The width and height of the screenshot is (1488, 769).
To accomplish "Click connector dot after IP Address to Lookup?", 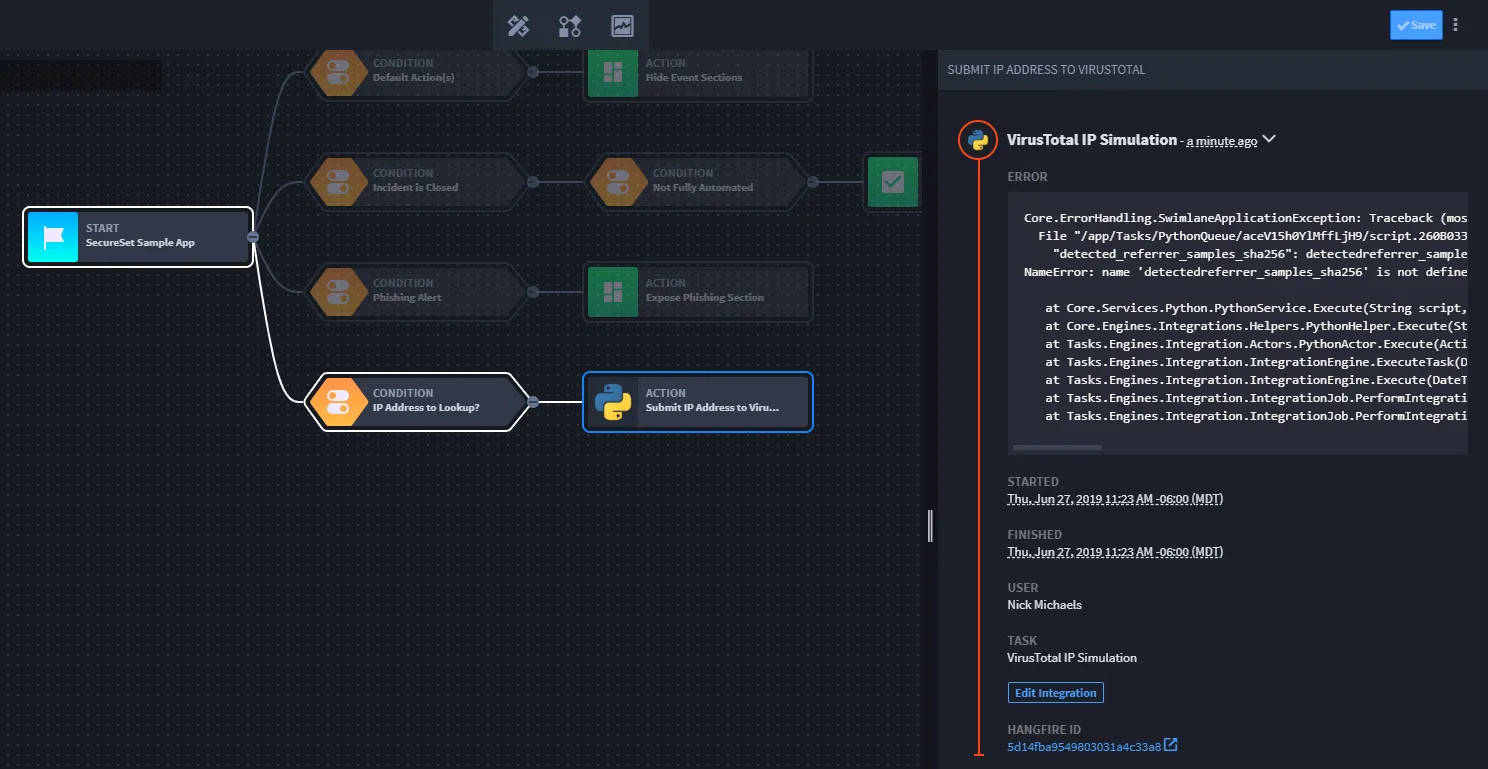I will point(533,402).
